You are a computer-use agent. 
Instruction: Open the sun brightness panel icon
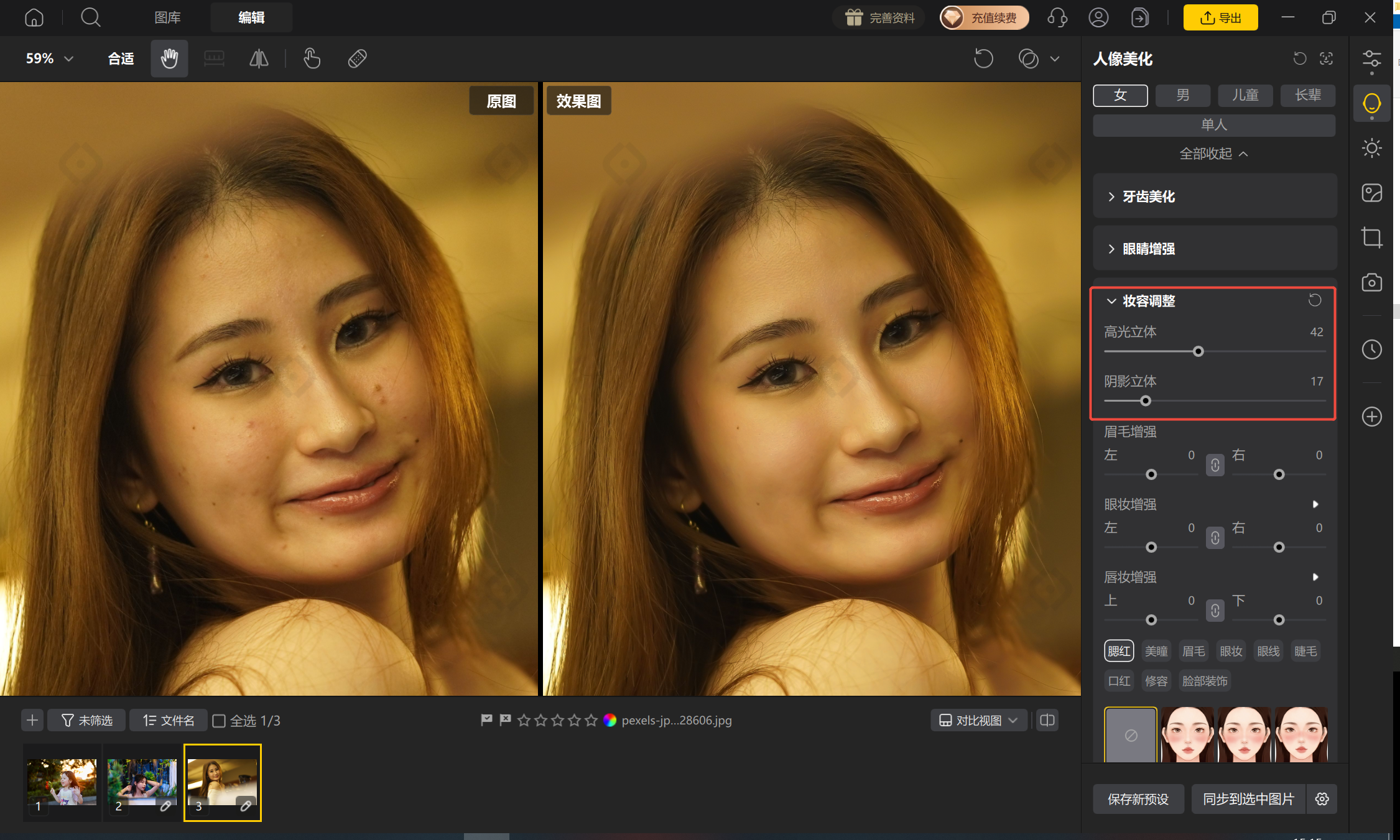click(1371, 148)
